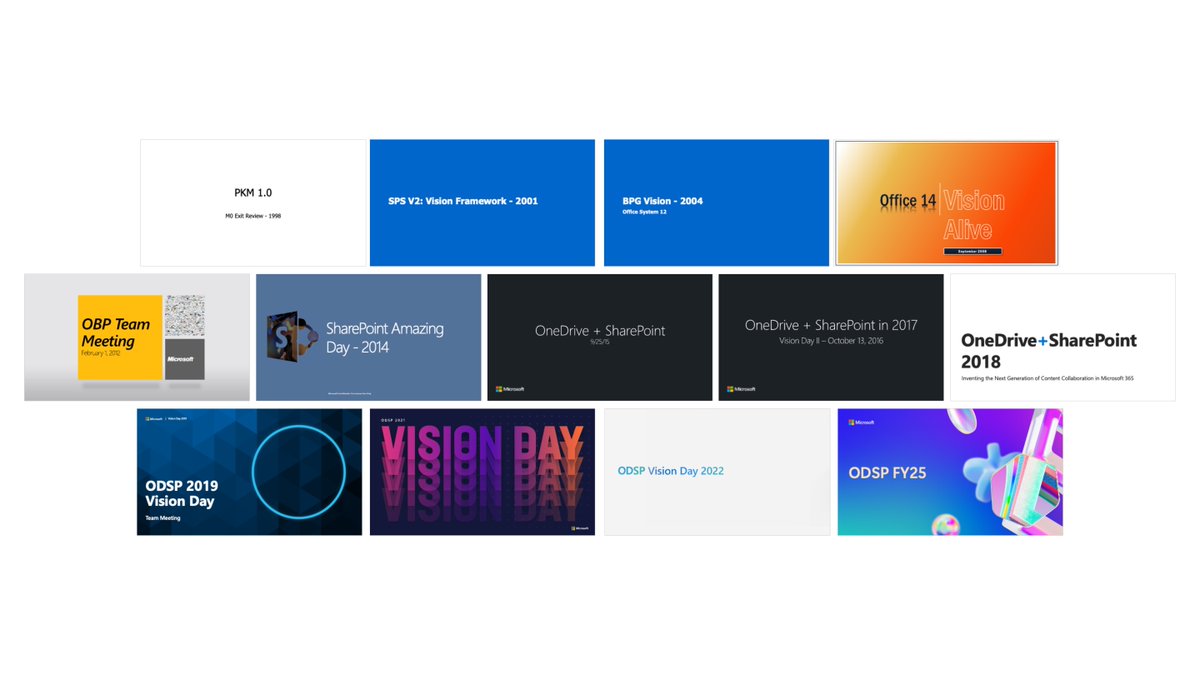Select OneDrive + SharePoint in 2017 slide
The image size is (1200, 675).
(x=831, y=337)
